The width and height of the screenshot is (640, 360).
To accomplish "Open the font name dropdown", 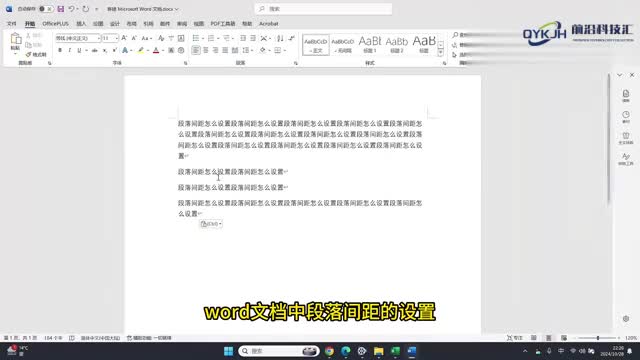I will (x=98, y=38).
